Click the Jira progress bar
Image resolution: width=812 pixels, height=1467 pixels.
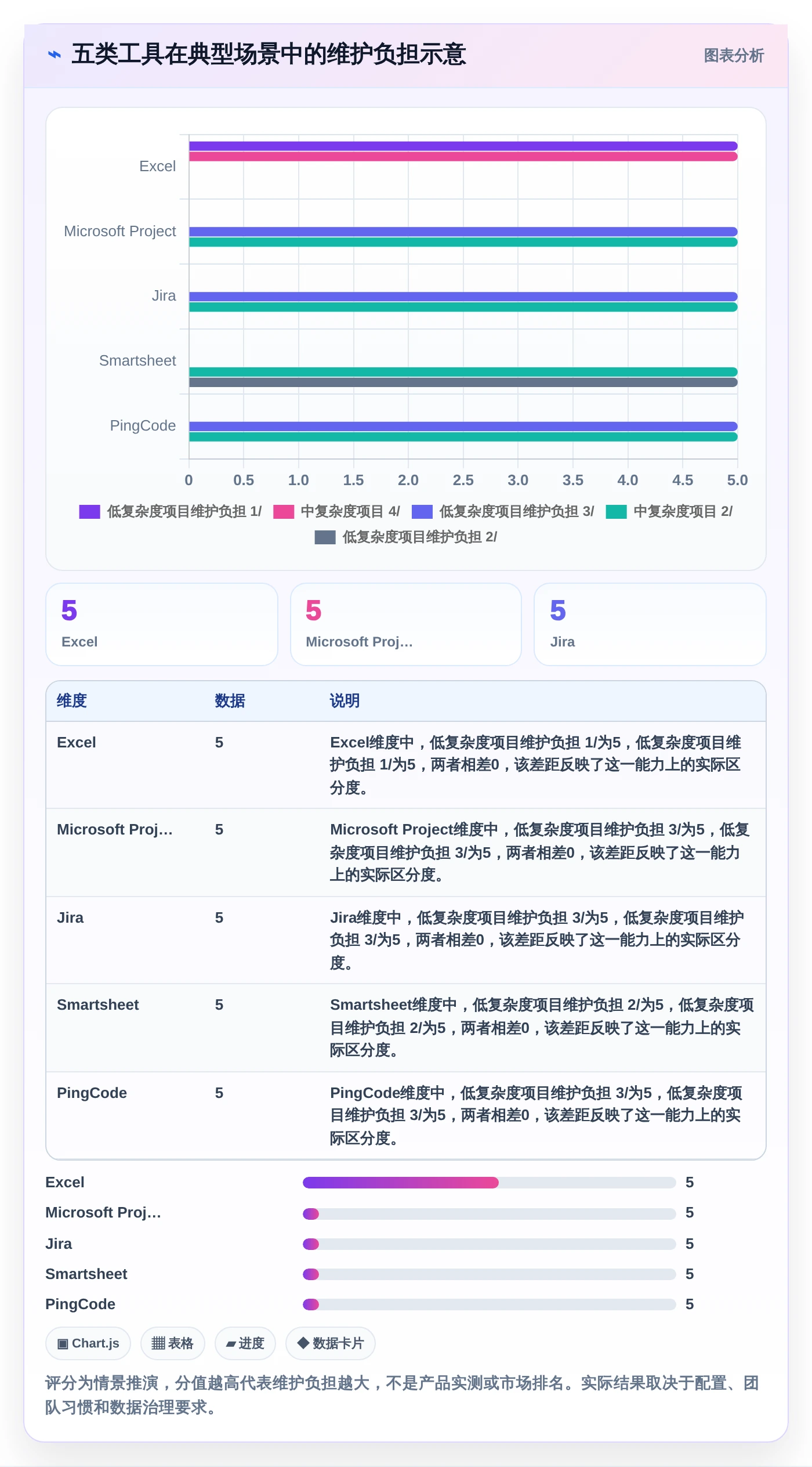click(x=490, y=1244)
